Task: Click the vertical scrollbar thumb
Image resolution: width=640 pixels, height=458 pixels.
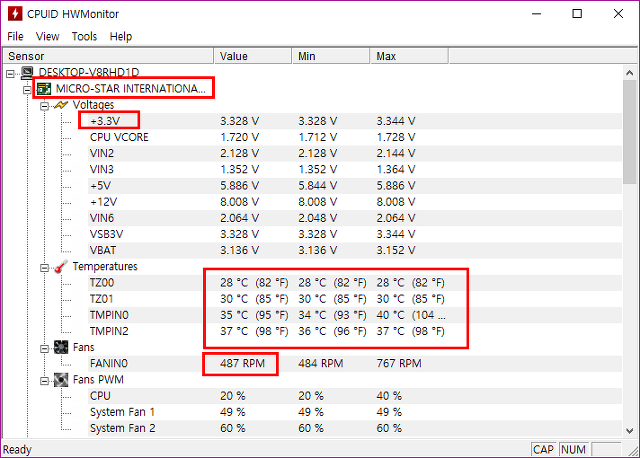Action: (x=630, y=132)
